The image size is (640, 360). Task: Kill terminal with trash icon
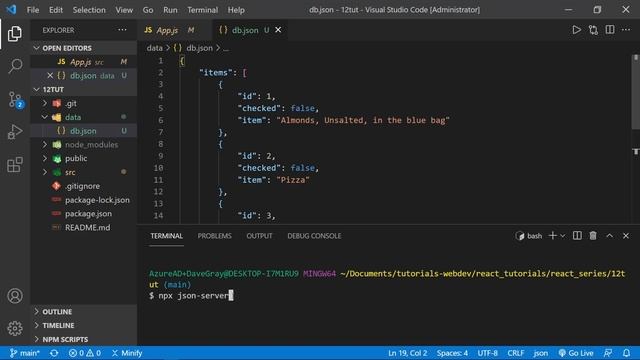[593, 236]
